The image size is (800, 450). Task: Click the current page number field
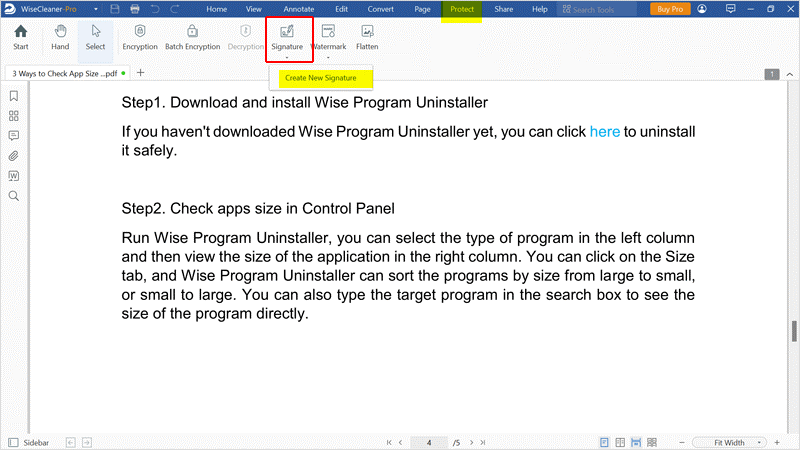(x=429, y=442)
